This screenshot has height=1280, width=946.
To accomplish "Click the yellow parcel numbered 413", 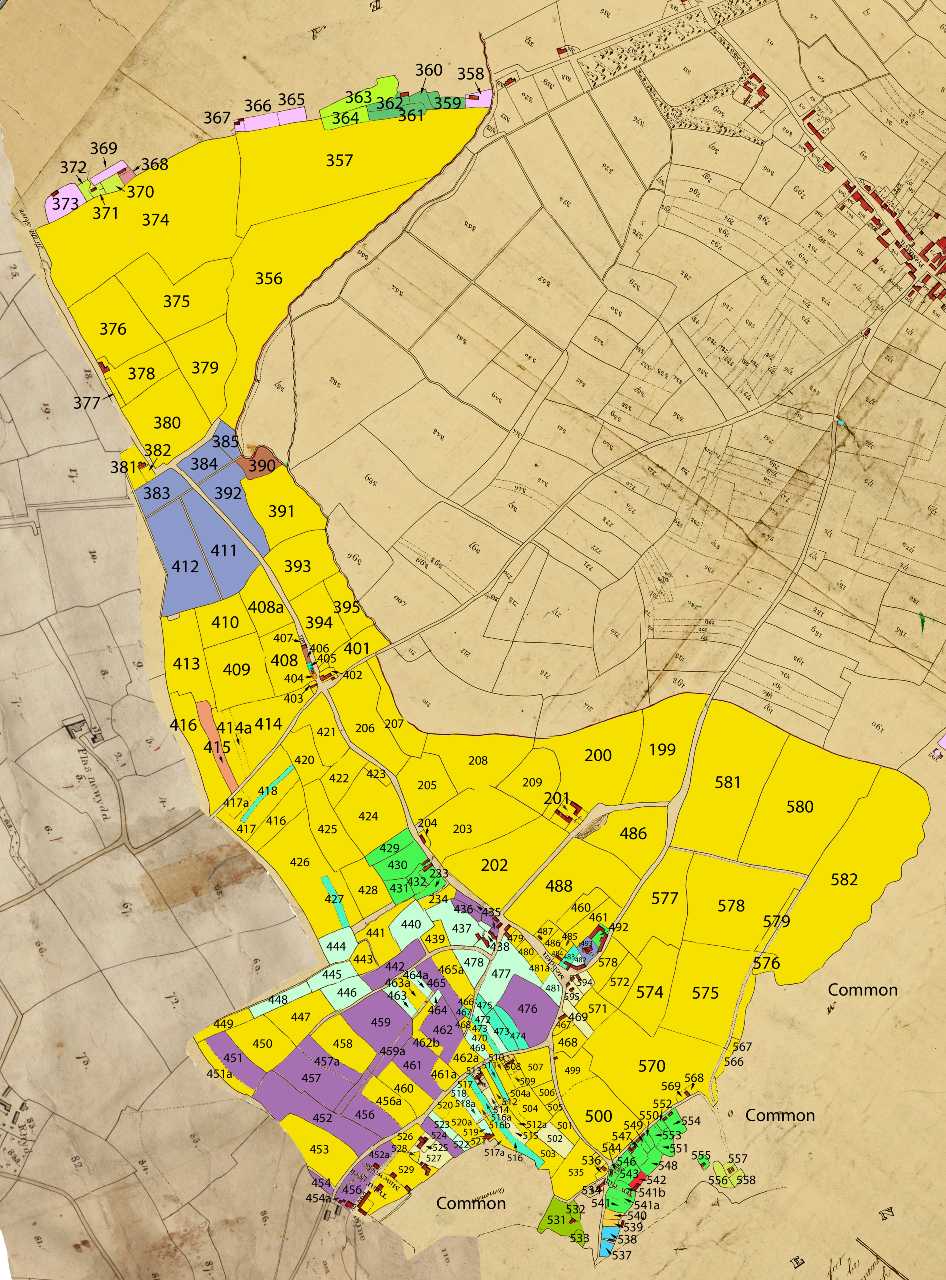I will tap(185, 663).
